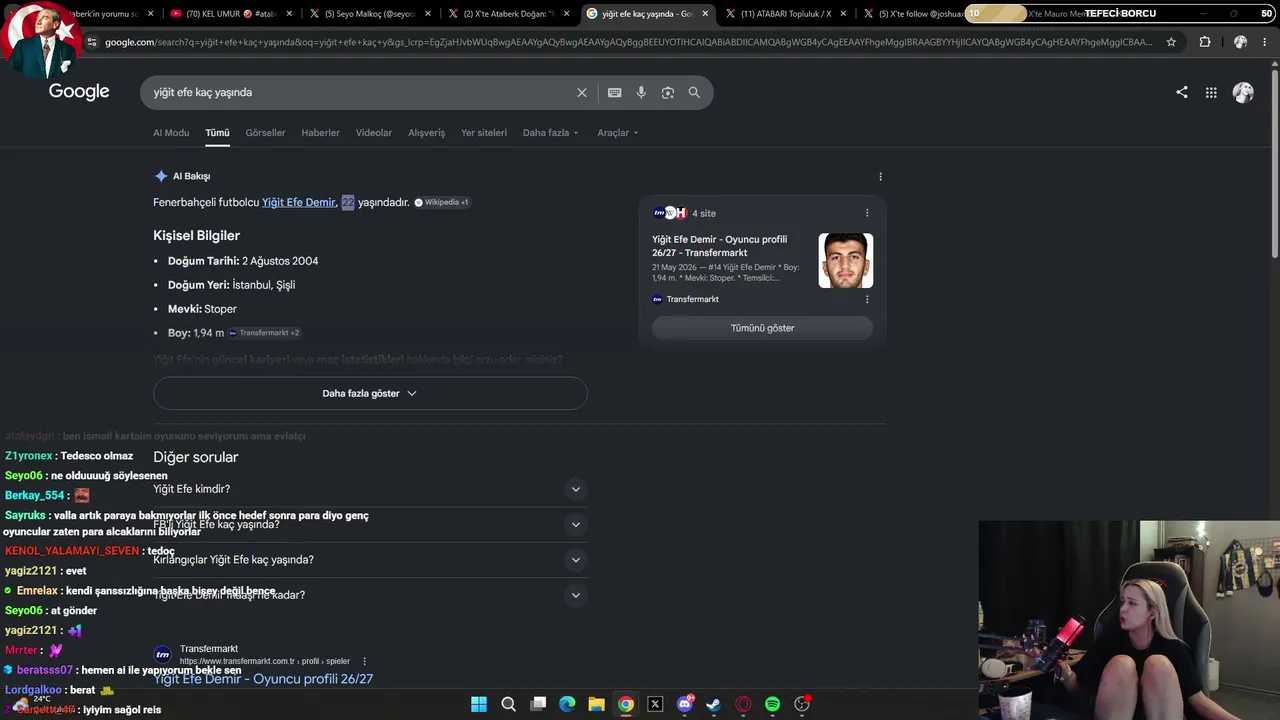Image resolution: width=1280 pixels, height=720 pixels.
Task: Open File Explorer from the taskbar
Action: (x=596, y=704)
